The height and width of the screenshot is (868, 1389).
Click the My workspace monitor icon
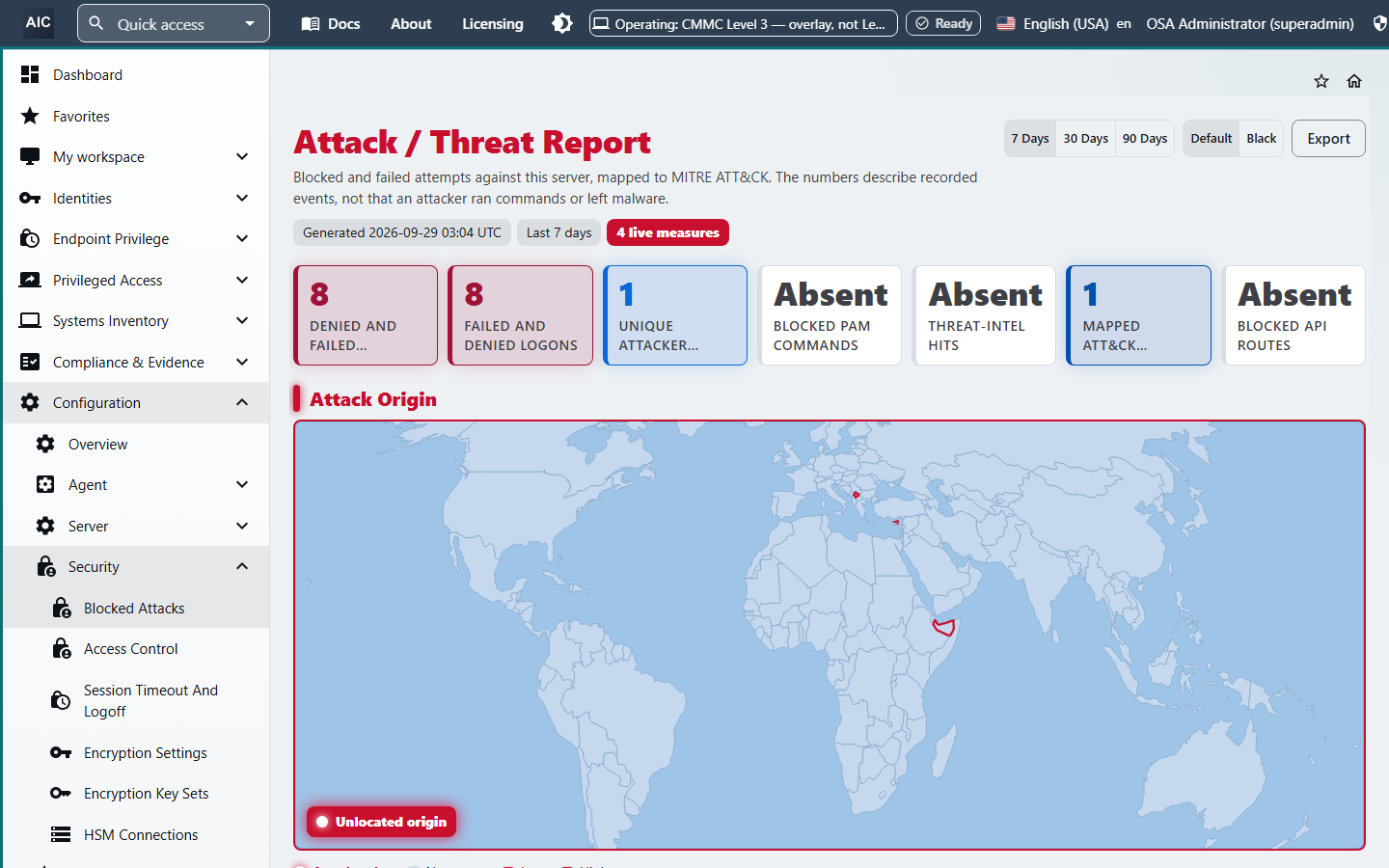point(30,156)
